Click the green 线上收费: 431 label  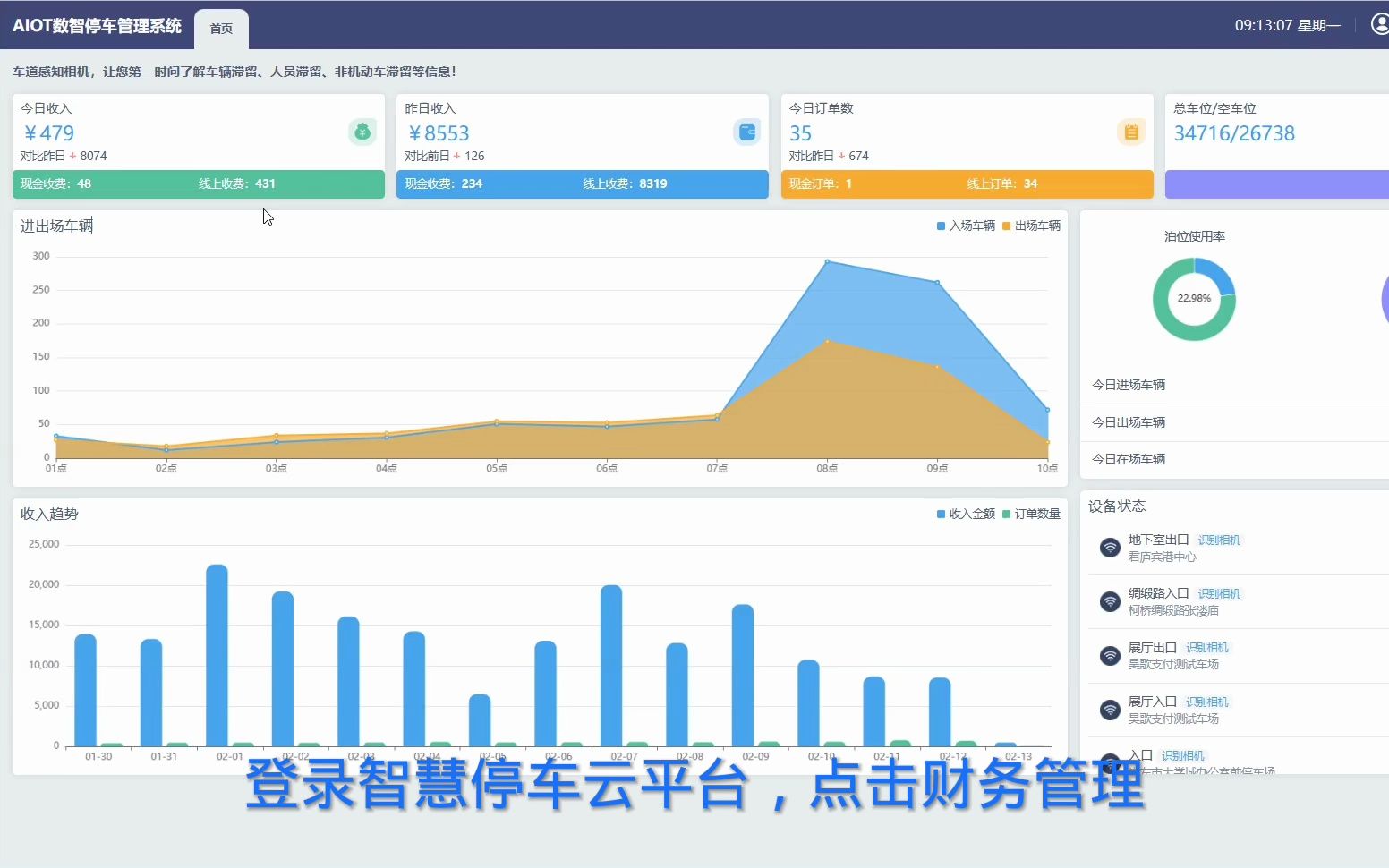click(x=237, y=183)
